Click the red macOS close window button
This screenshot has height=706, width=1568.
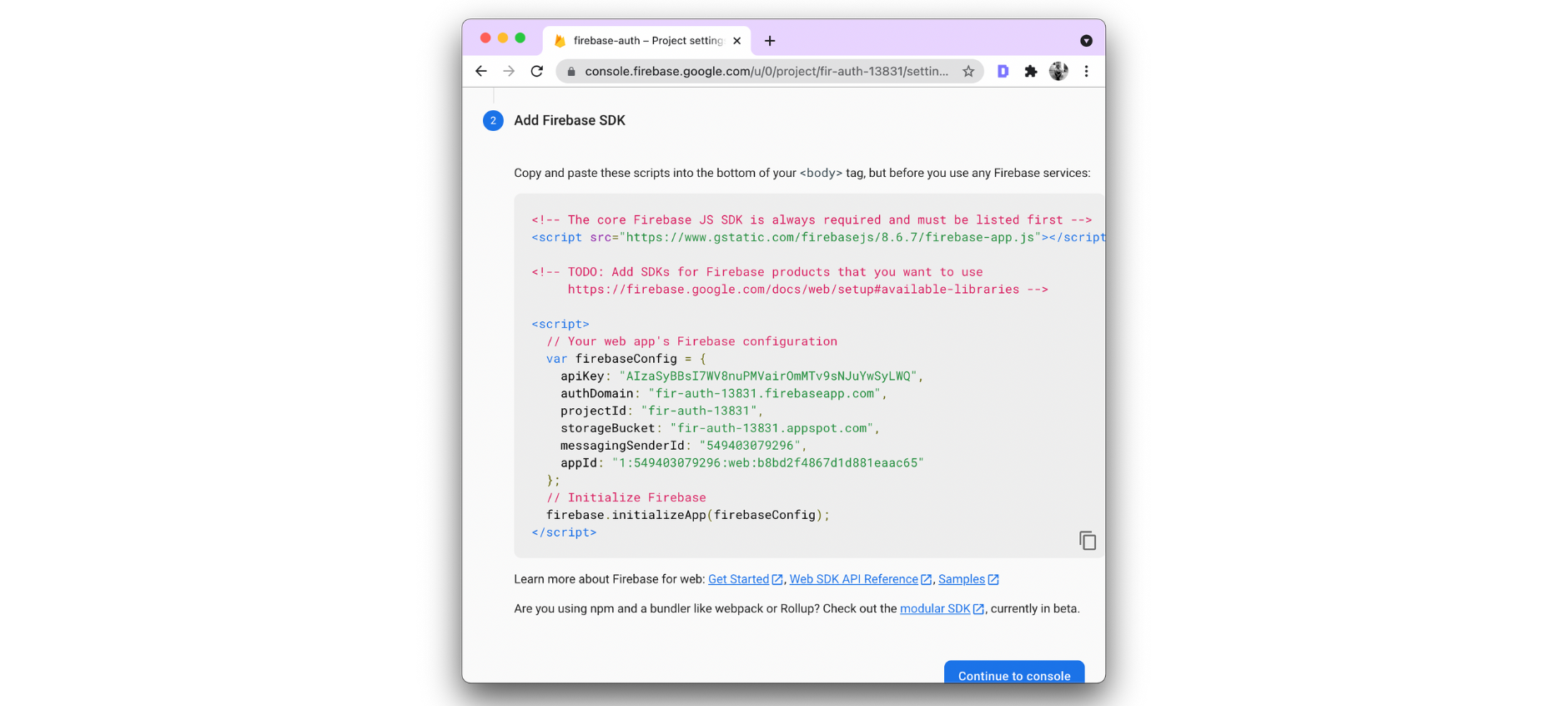coord(485,38)
